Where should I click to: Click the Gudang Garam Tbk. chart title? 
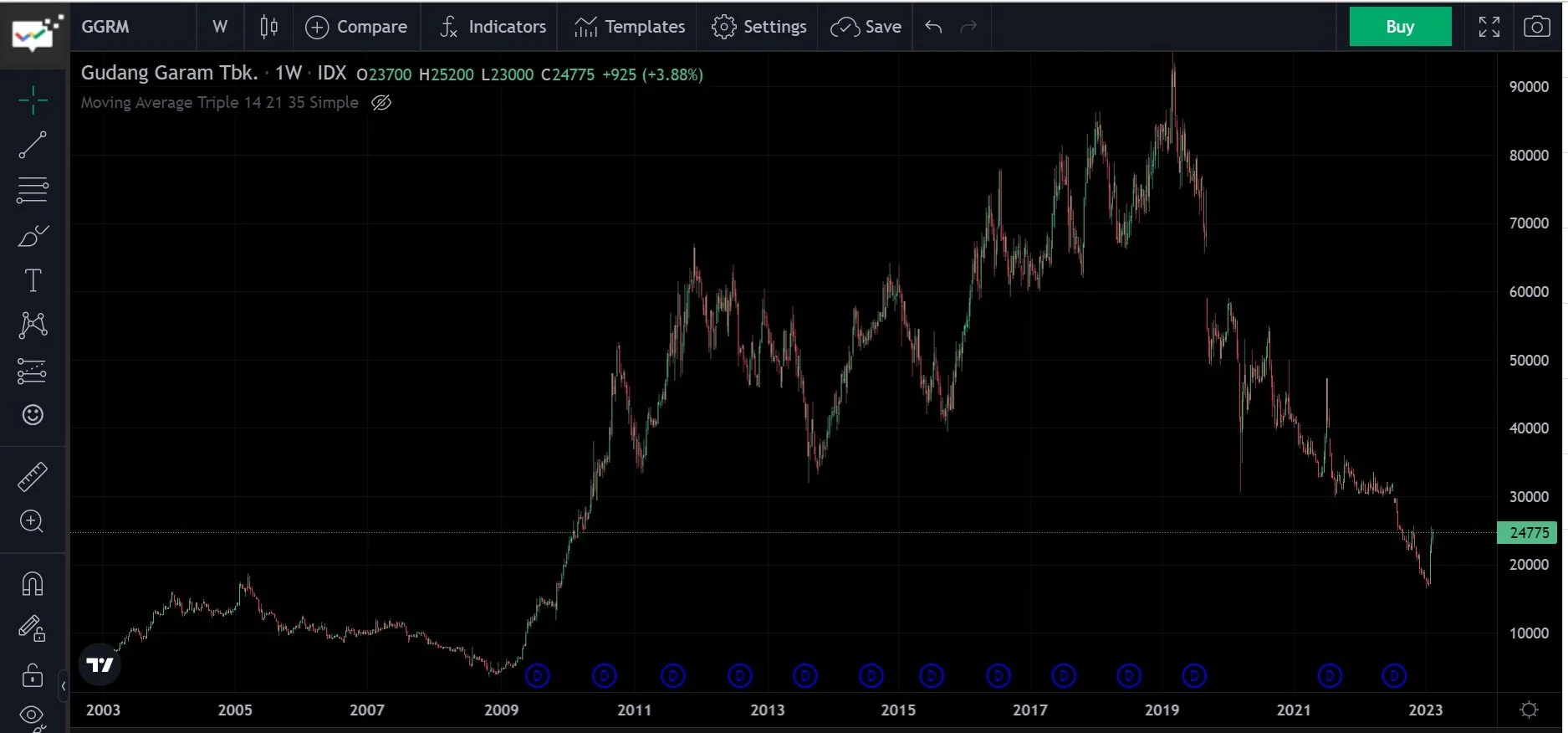[170, 73]
